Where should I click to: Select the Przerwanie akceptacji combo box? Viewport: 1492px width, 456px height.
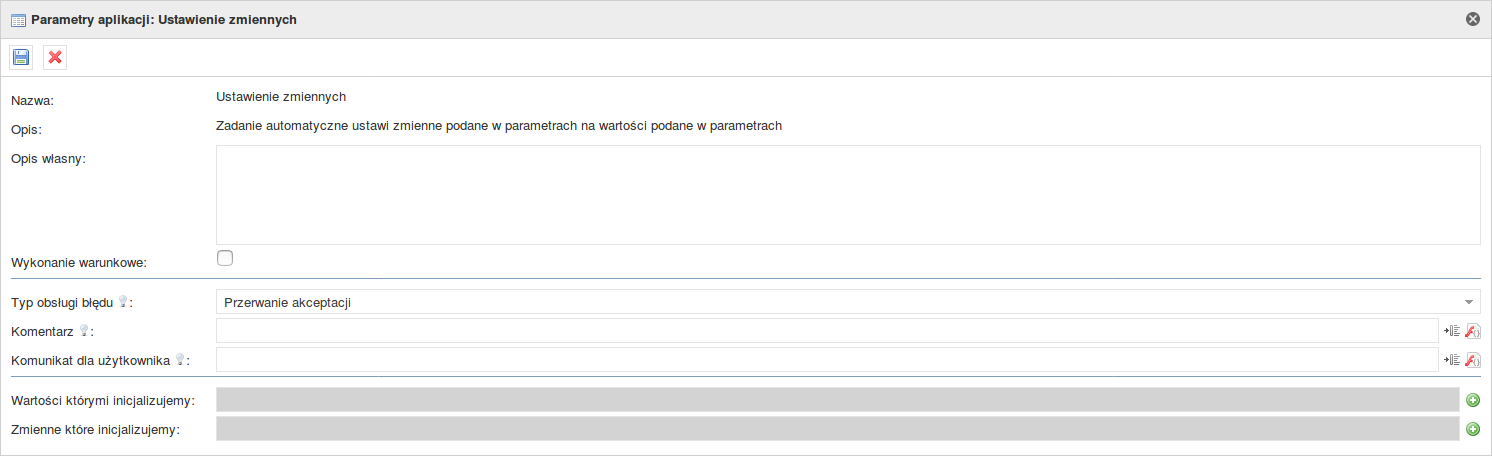tap(848, 302)
